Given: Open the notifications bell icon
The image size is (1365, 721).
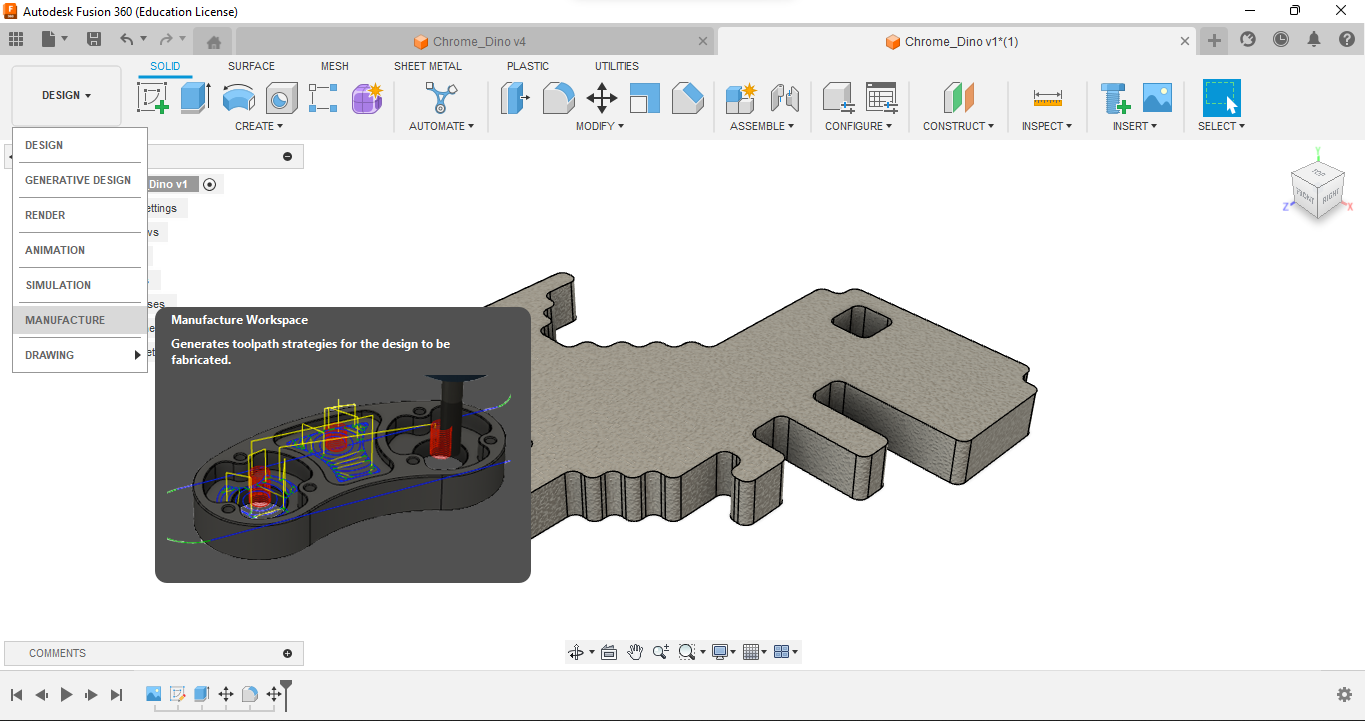Looking at the screenshot, I should coord(1314,39).
